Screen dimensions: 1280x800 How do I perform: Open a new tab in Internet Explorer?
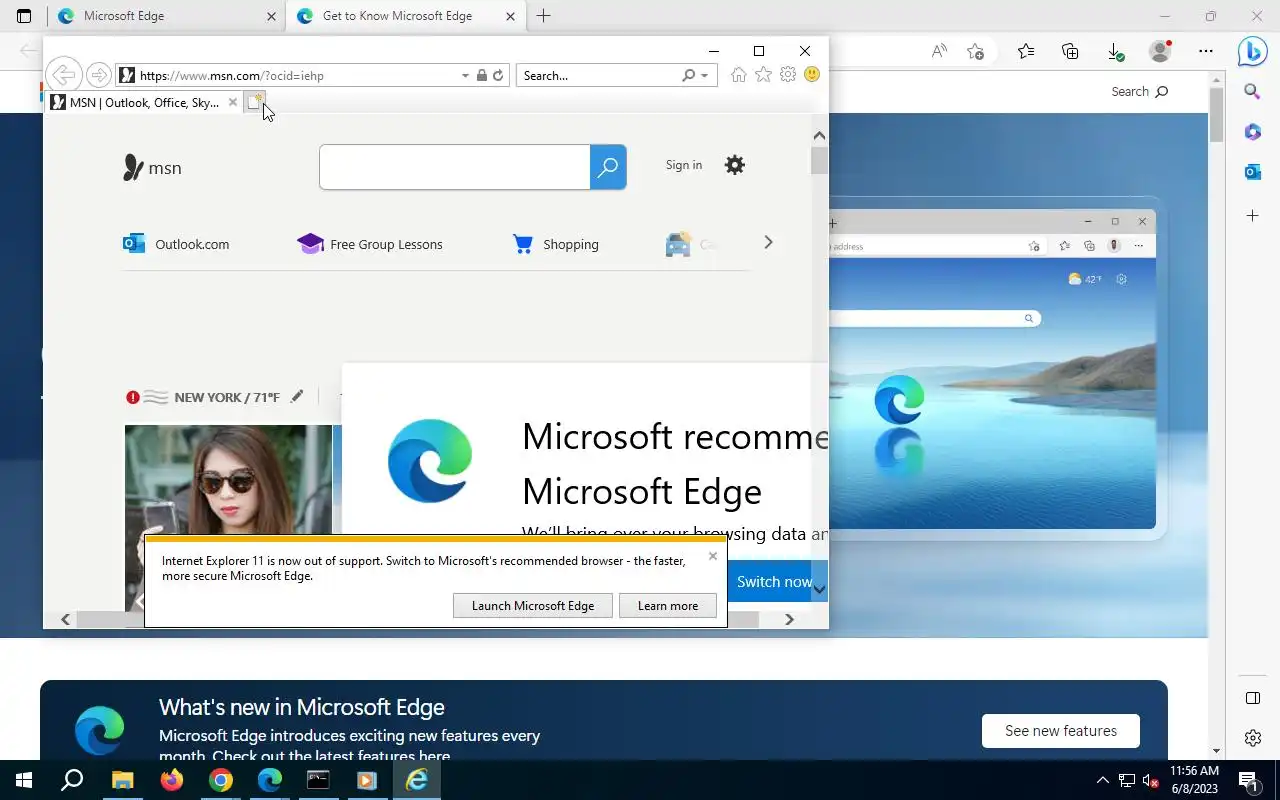coord(255,102)
